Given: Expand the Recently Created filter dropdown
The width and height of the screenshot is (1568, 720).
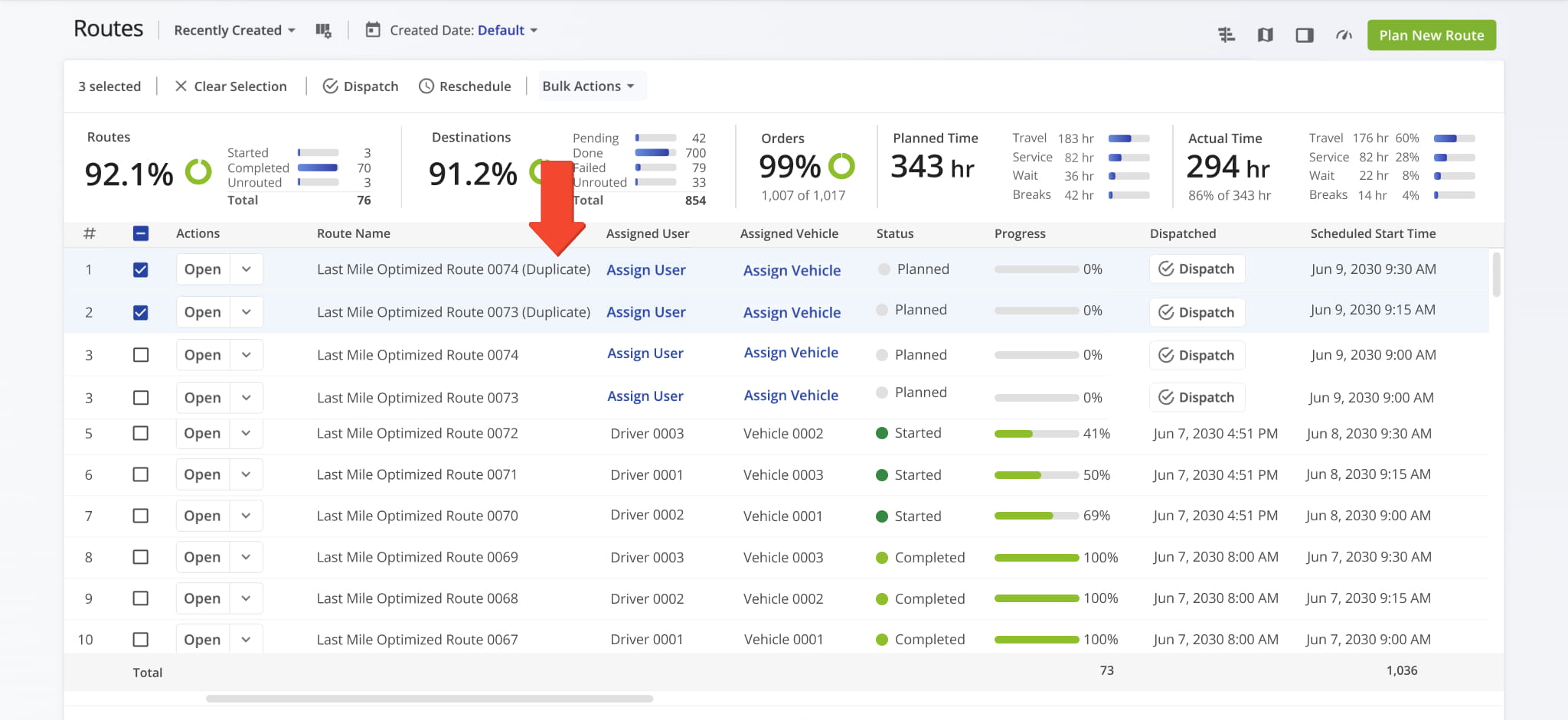Looking at the screenshot, I should coord(234,31).
